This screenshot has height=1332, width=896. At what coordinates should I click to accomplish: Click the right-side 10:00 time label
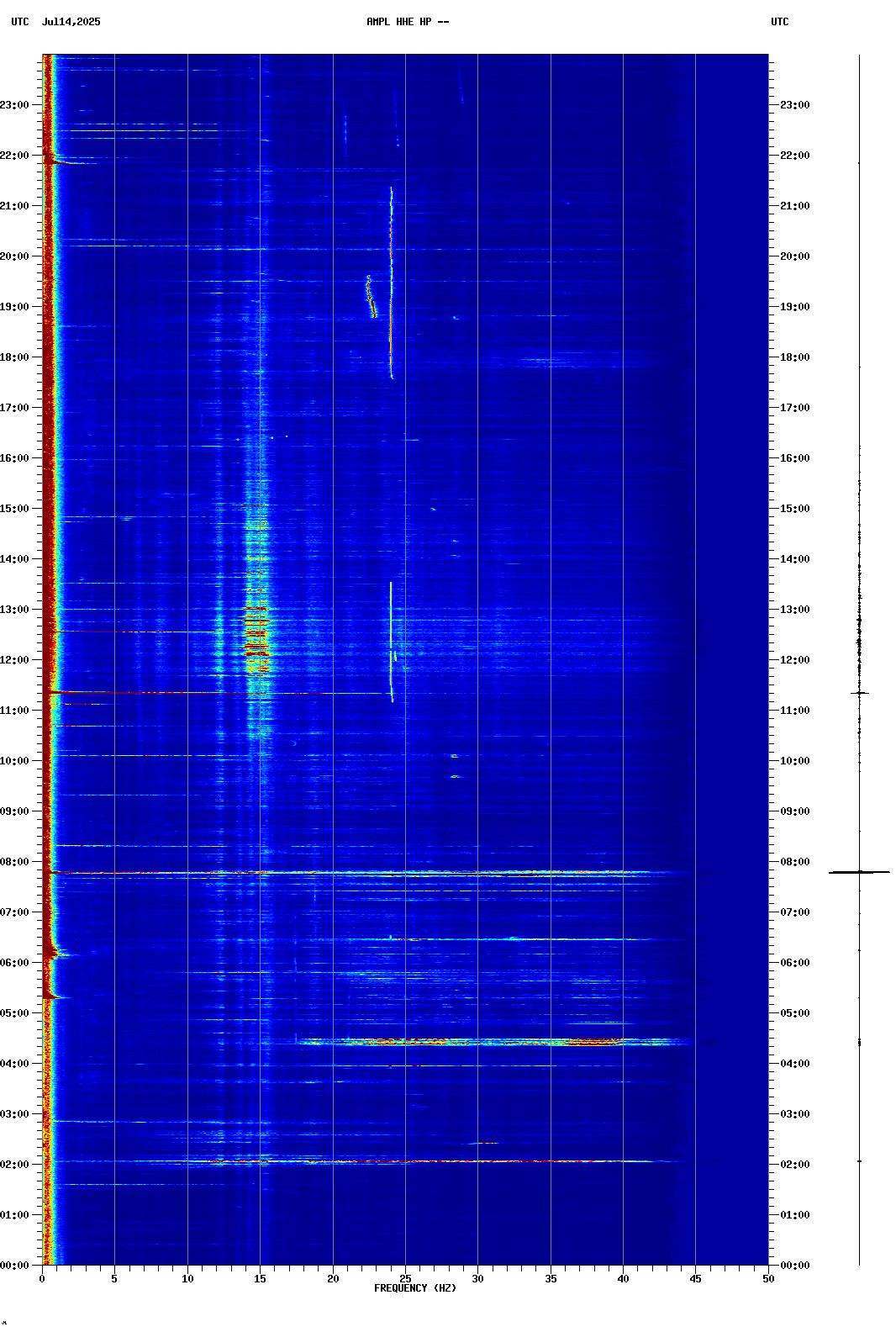pyautogui.click(x=795, y=761)
